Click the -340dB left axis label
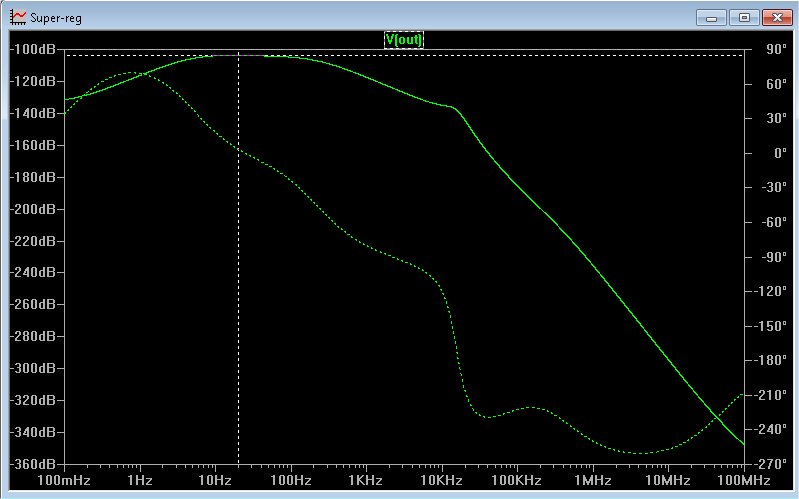This screenshot has width=799, height=499. (x=33, y=432)
